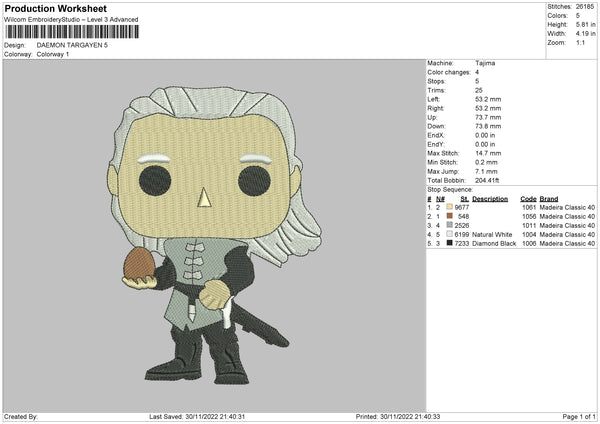Viewport: 600px width, 424px height.
Task: Click the Stitches value 26185
Action: click(x=585, y=7)
